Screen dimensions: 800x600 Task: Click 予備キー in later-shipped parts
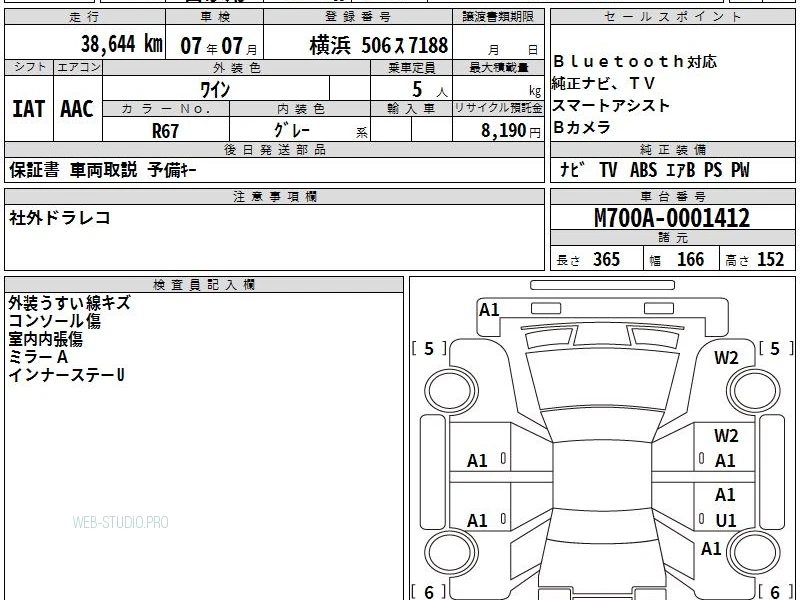(172, 170)
